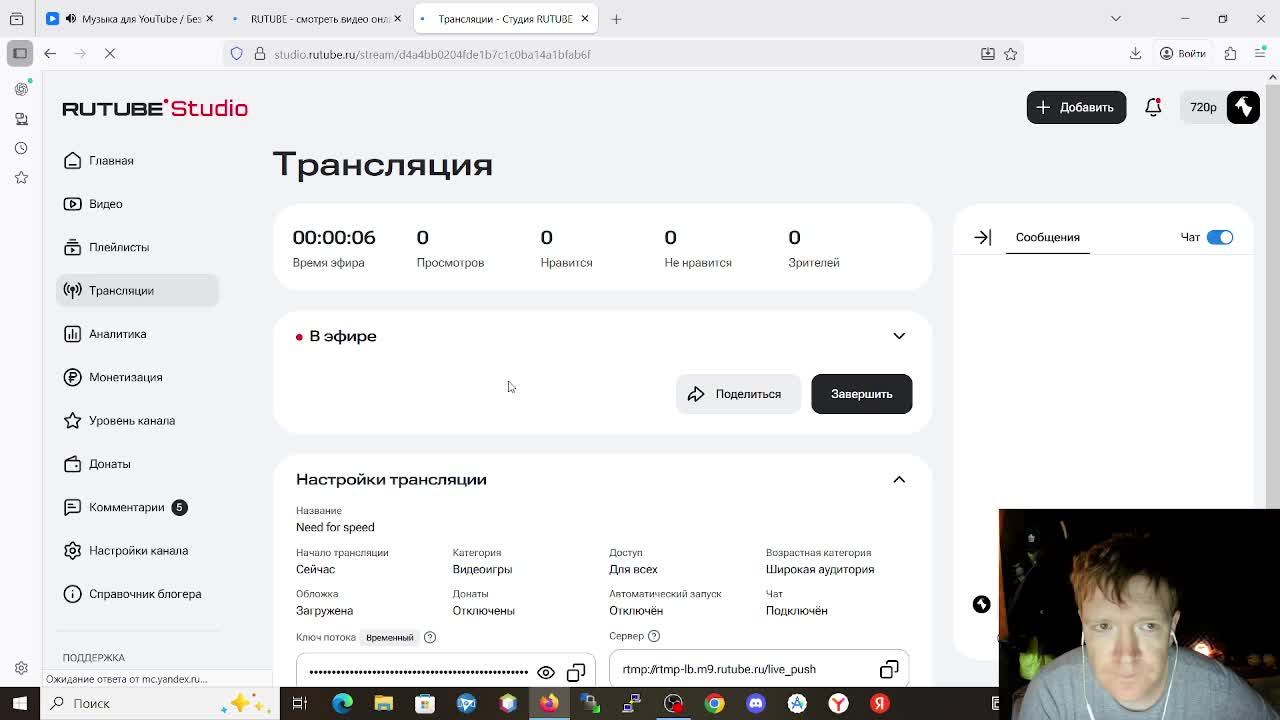
Task: Open notifications bell icon
Action: tap(1153, 107)
